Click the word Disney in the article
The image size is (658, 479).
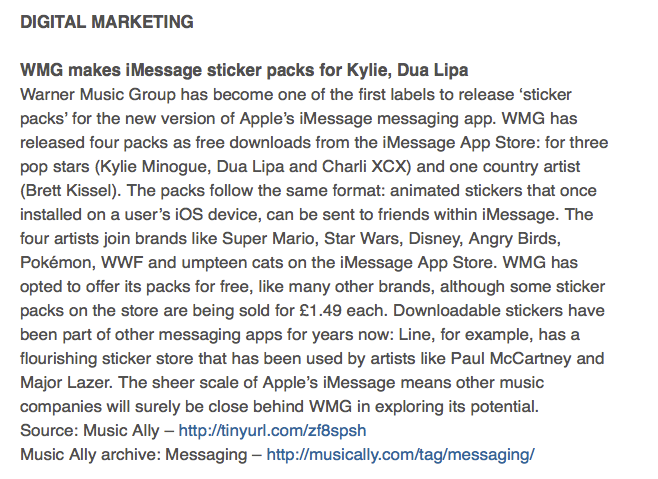click(435, 239)
